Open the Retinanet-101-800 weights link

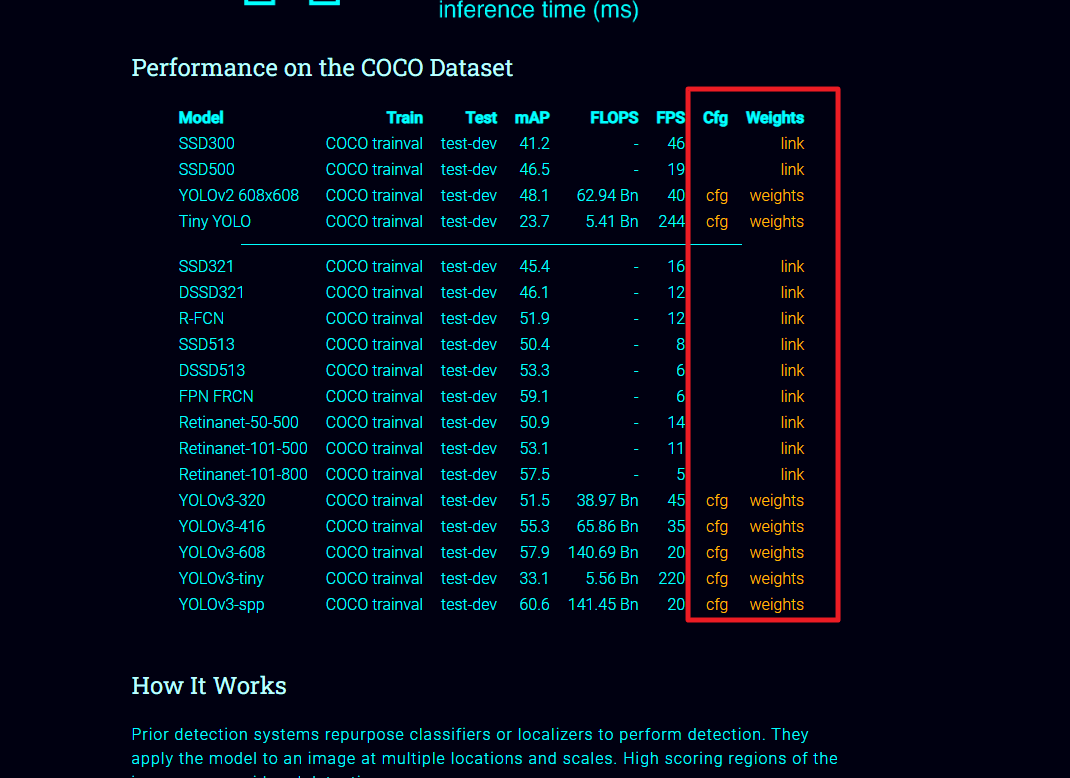click(792, 474)
